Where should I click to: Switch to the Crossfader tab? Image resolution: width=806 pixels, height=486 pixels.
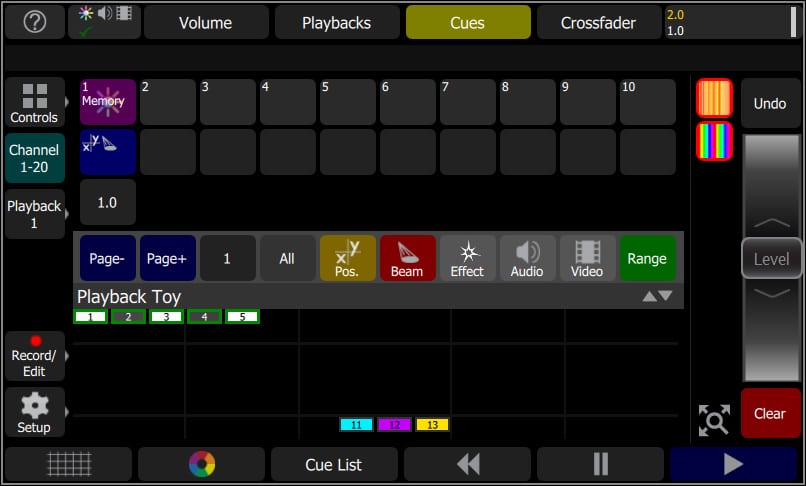[x=598, y=22]
